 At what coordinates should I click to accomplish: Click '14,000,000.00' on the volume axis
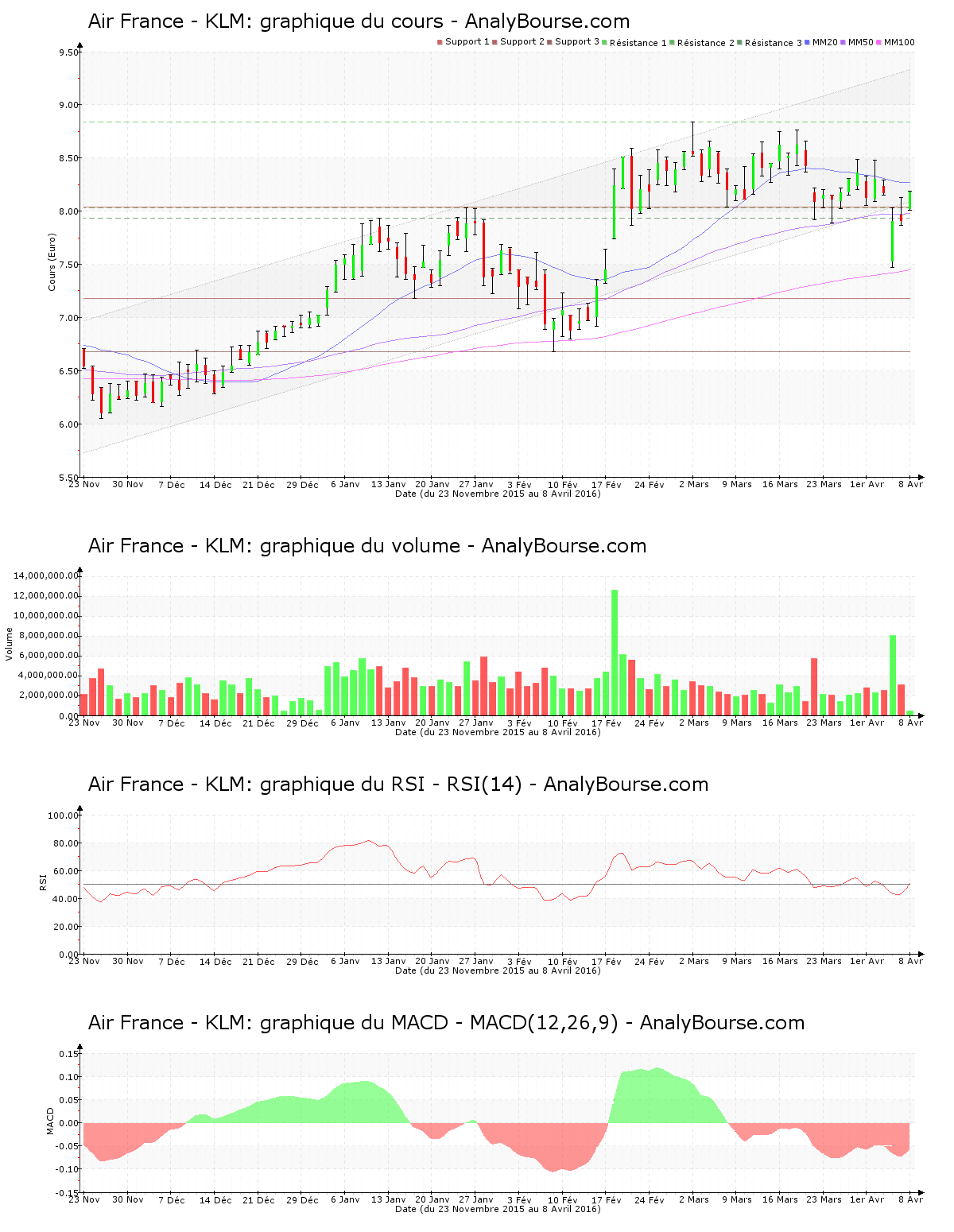(46, 575)
